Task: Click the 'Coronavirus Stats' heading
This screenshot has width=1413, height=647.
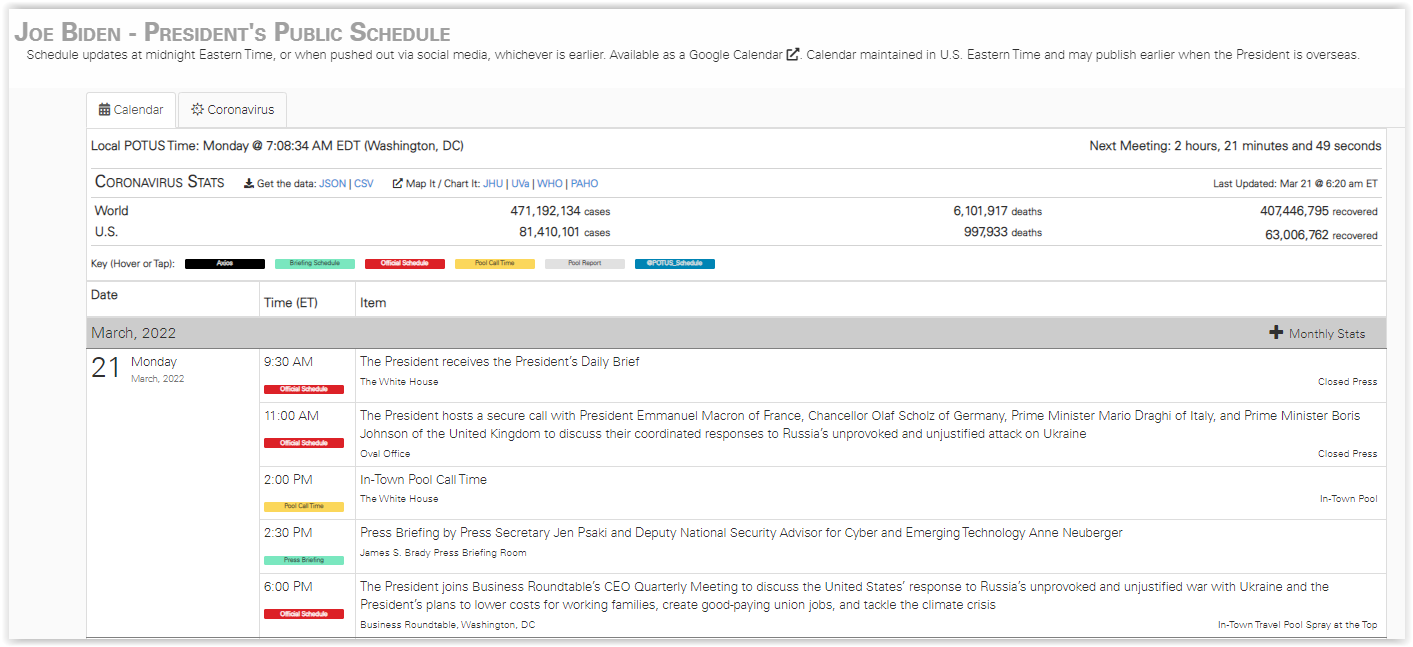Action: pyautogui.click(x=160, y=182)
